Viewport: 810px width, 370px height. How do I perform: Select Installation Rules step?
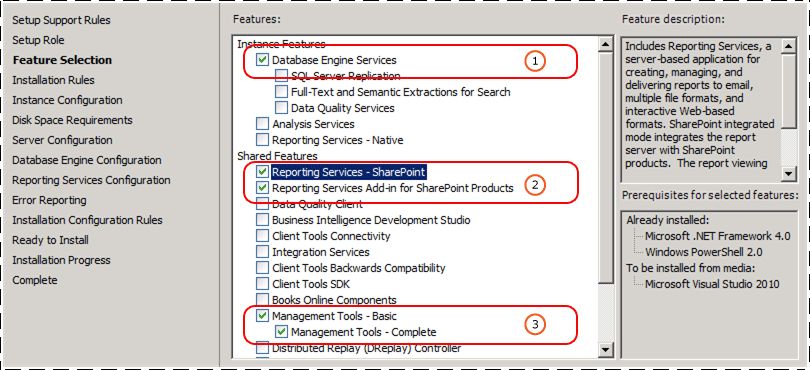tap(53, 80)
